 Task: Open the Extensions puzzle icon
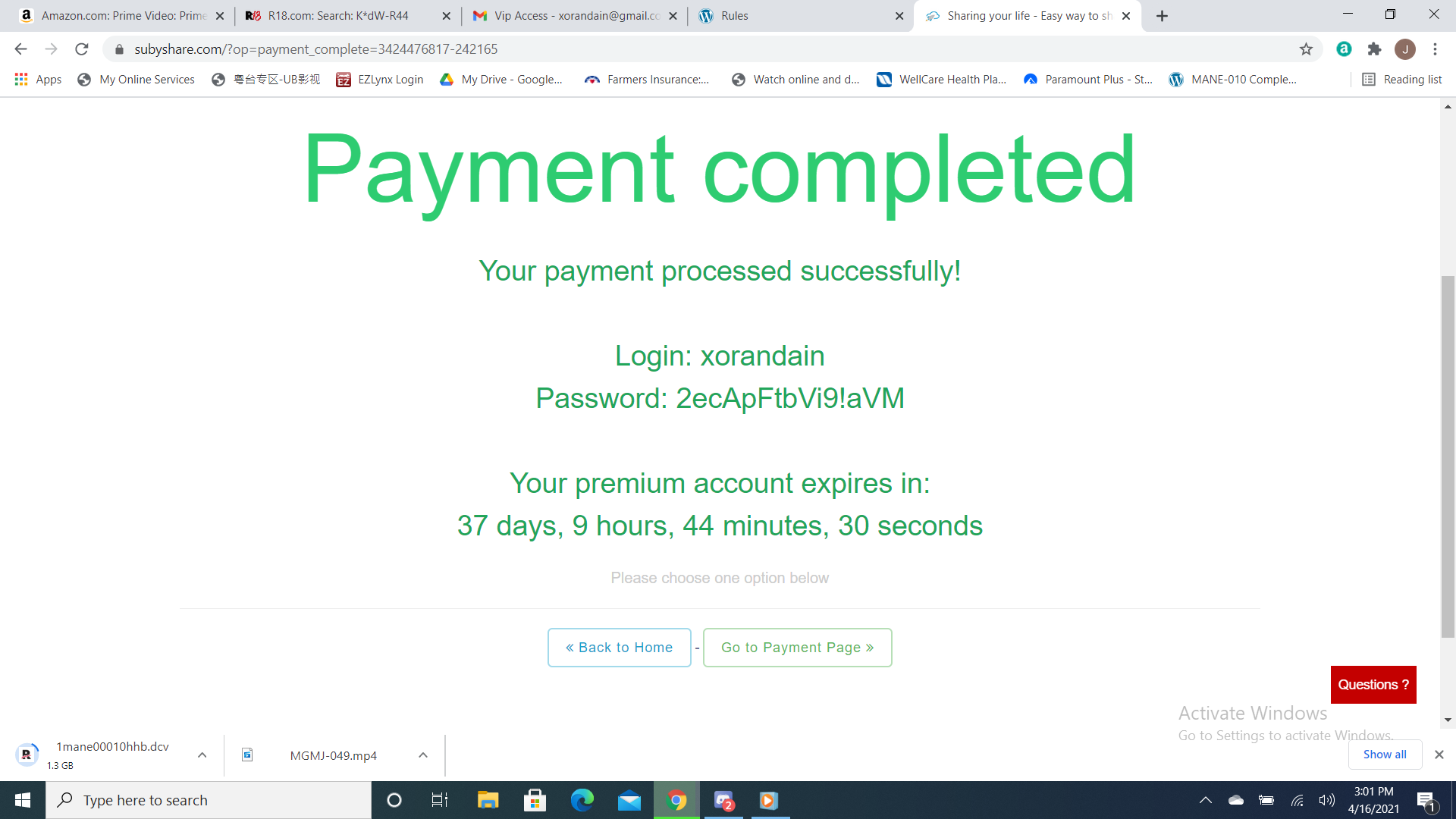pos(1374,49)
